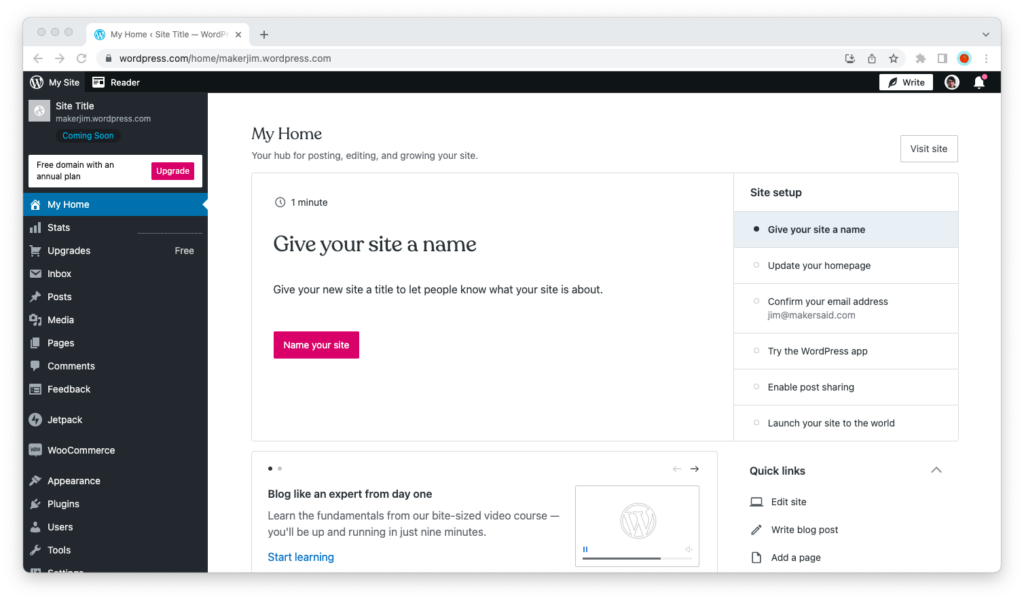Select the 'Update your homepage' setup step
Image resolution: width=1024 pixels, height=601 pixels.
846,265
